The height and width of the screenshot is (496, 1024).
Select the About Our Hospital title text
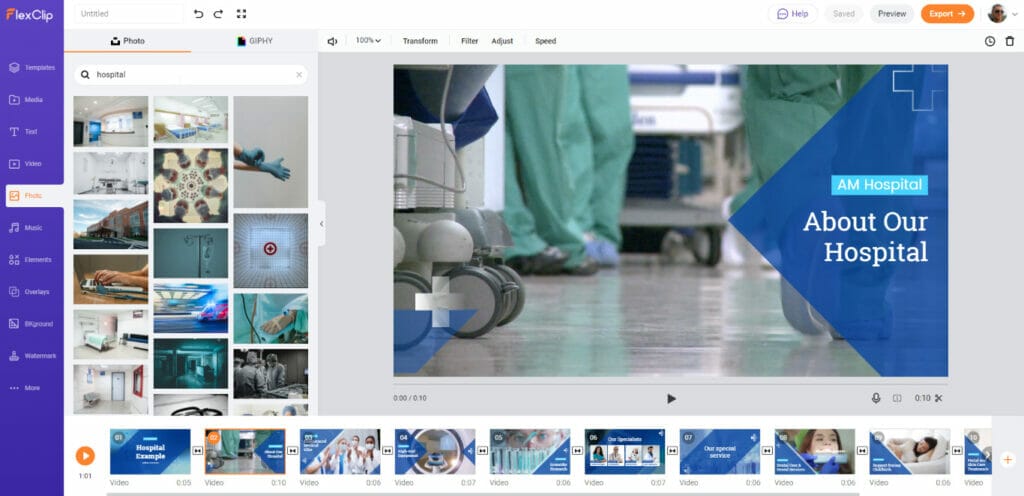(865, 236)
